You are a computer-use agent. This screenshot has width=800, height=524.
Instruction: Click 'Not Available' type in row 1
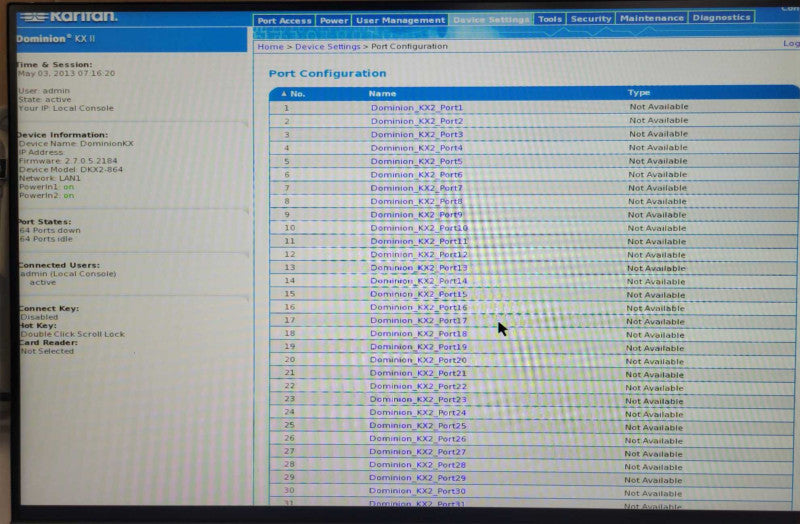point(659,107)
